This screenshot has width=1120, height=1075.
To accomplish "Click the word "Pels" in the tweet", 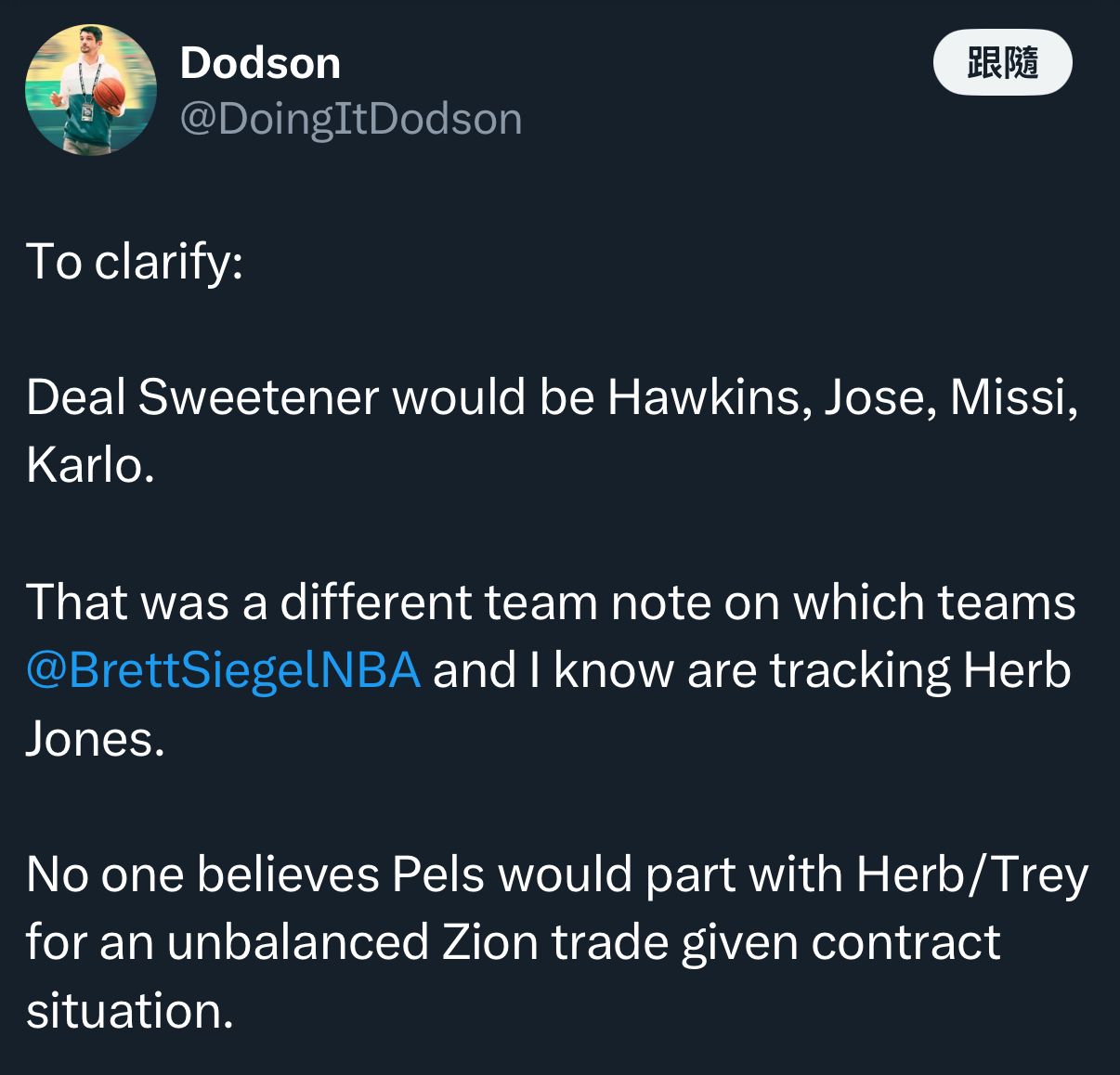I will [x=438, y=874].
